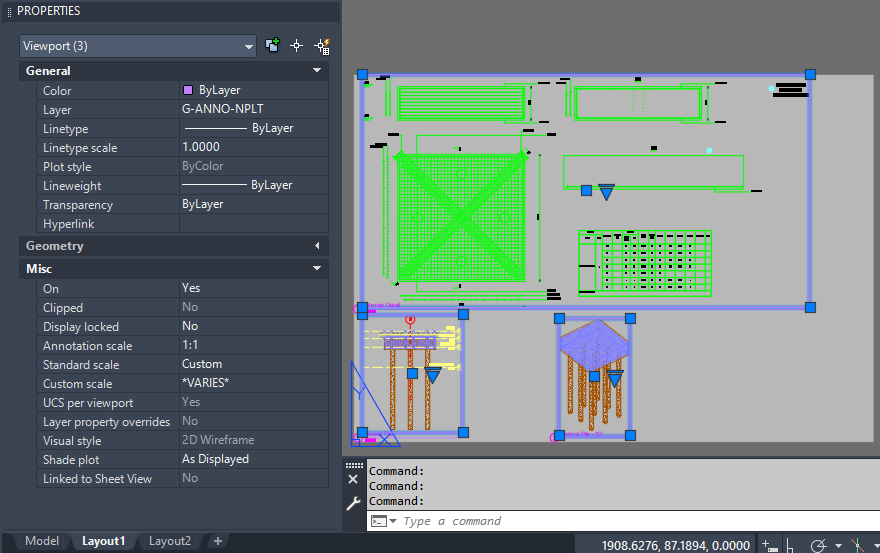Viewport: 880px width, 553px height.
Task: Open the Viewport (3) object type dropdown
Action: 138,46
